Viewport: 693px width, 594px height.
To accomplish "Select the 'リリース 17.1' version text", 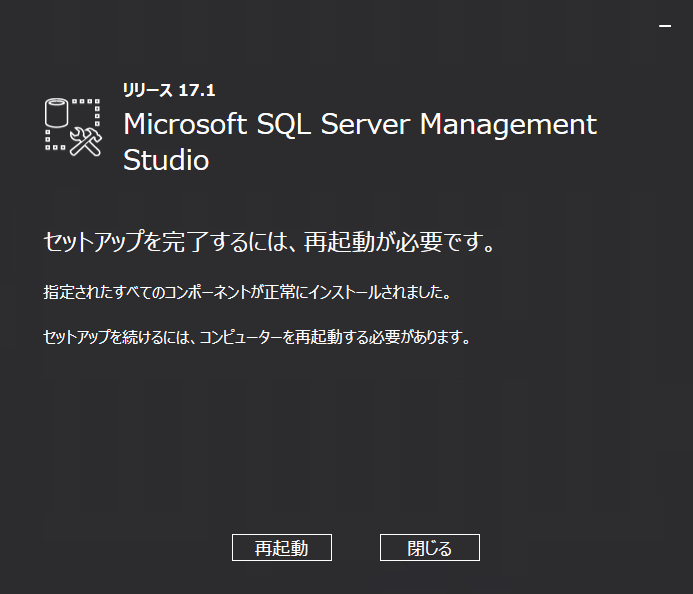I will point(169,90).
